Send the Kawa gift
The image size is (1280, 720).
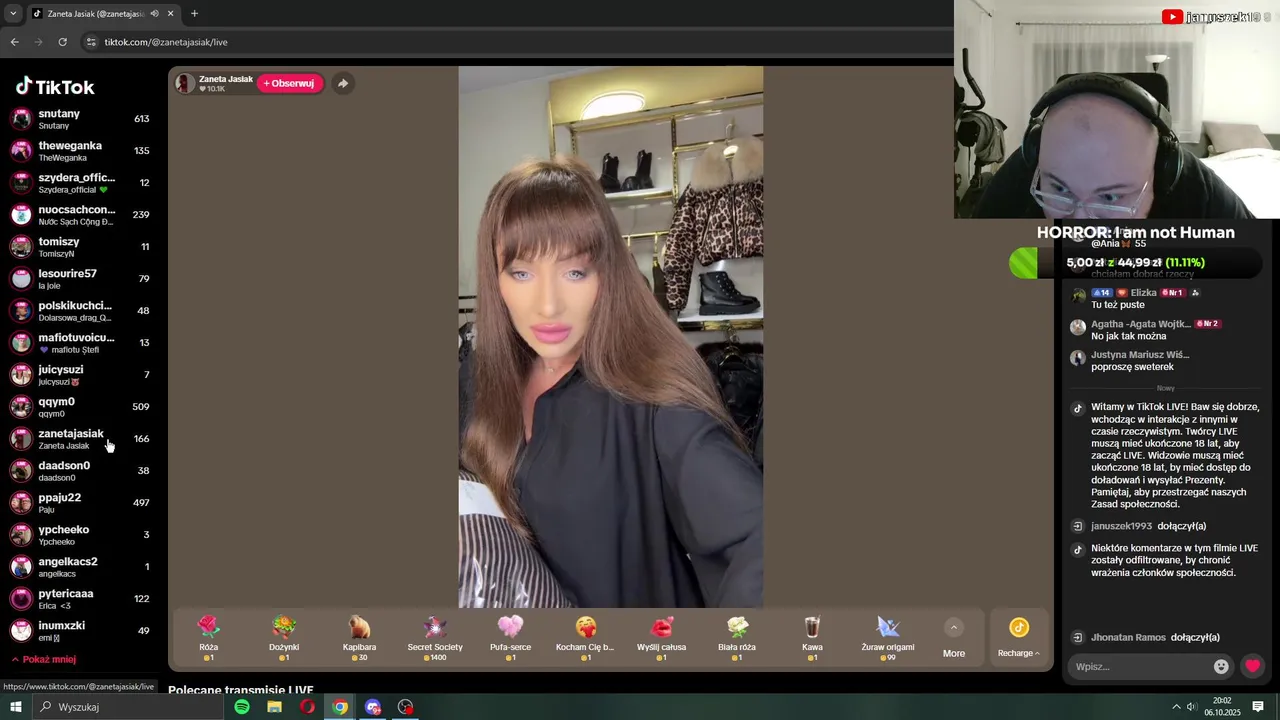[x=812, y=637]
